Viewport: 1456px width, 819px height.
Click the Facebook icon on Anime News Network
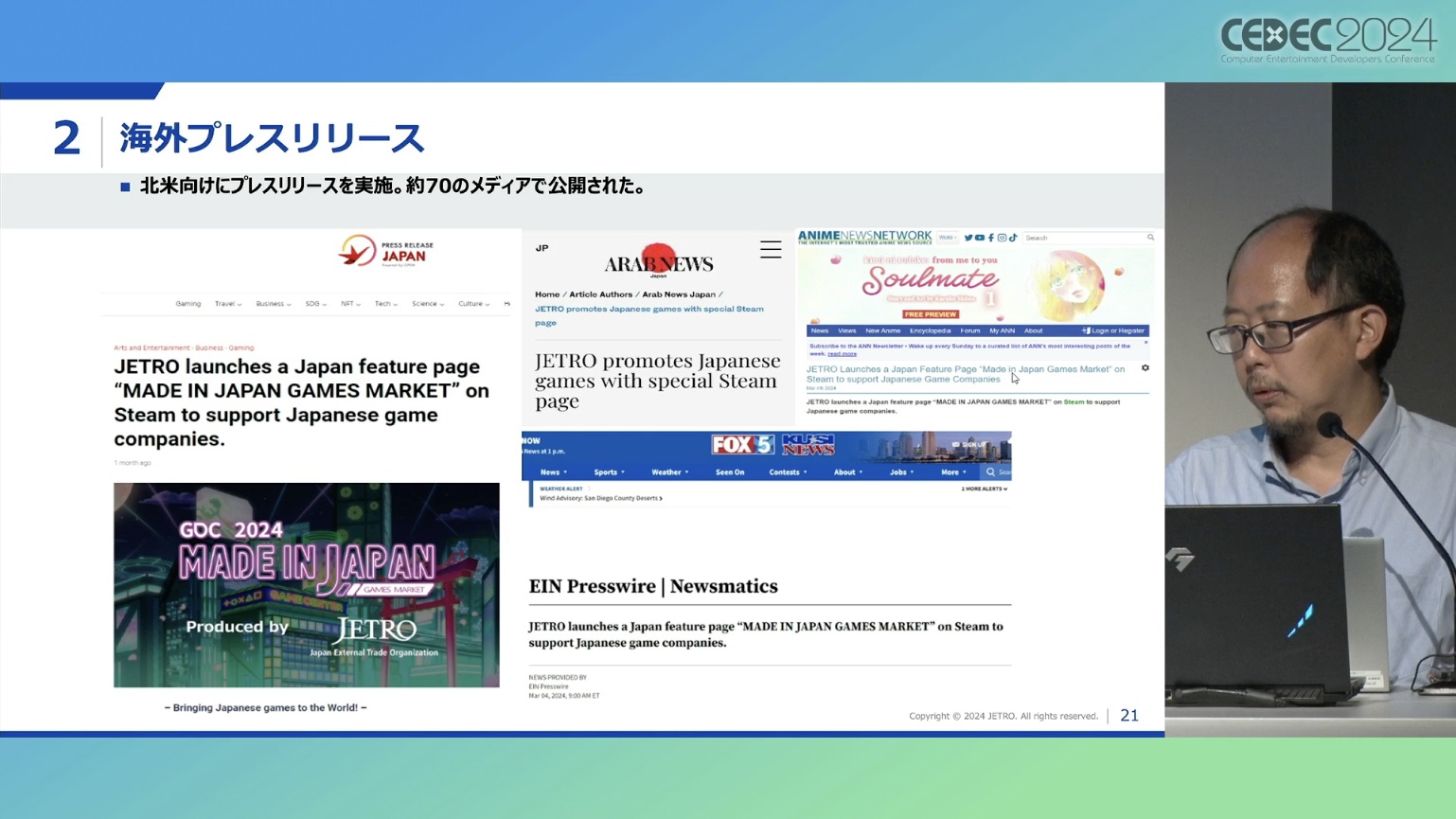pyautogui.click(x=991, y=238)
